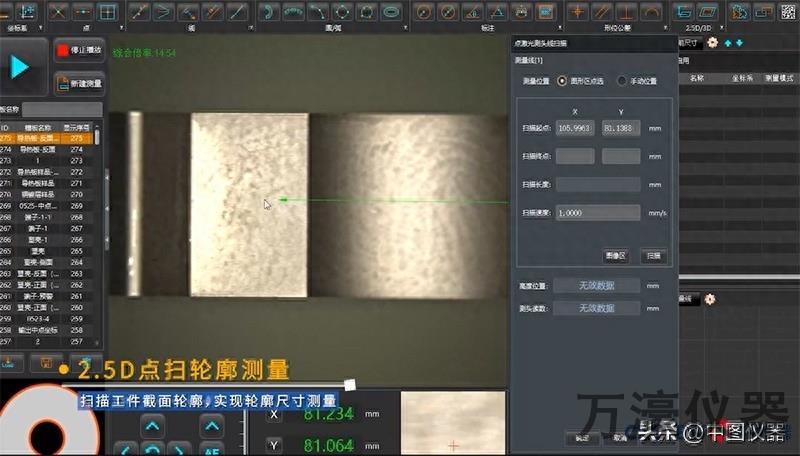Click the blue down arrow beside the gear
Image resolution: width=800 pixels, height=456 pixels.
tap(739, 43)
